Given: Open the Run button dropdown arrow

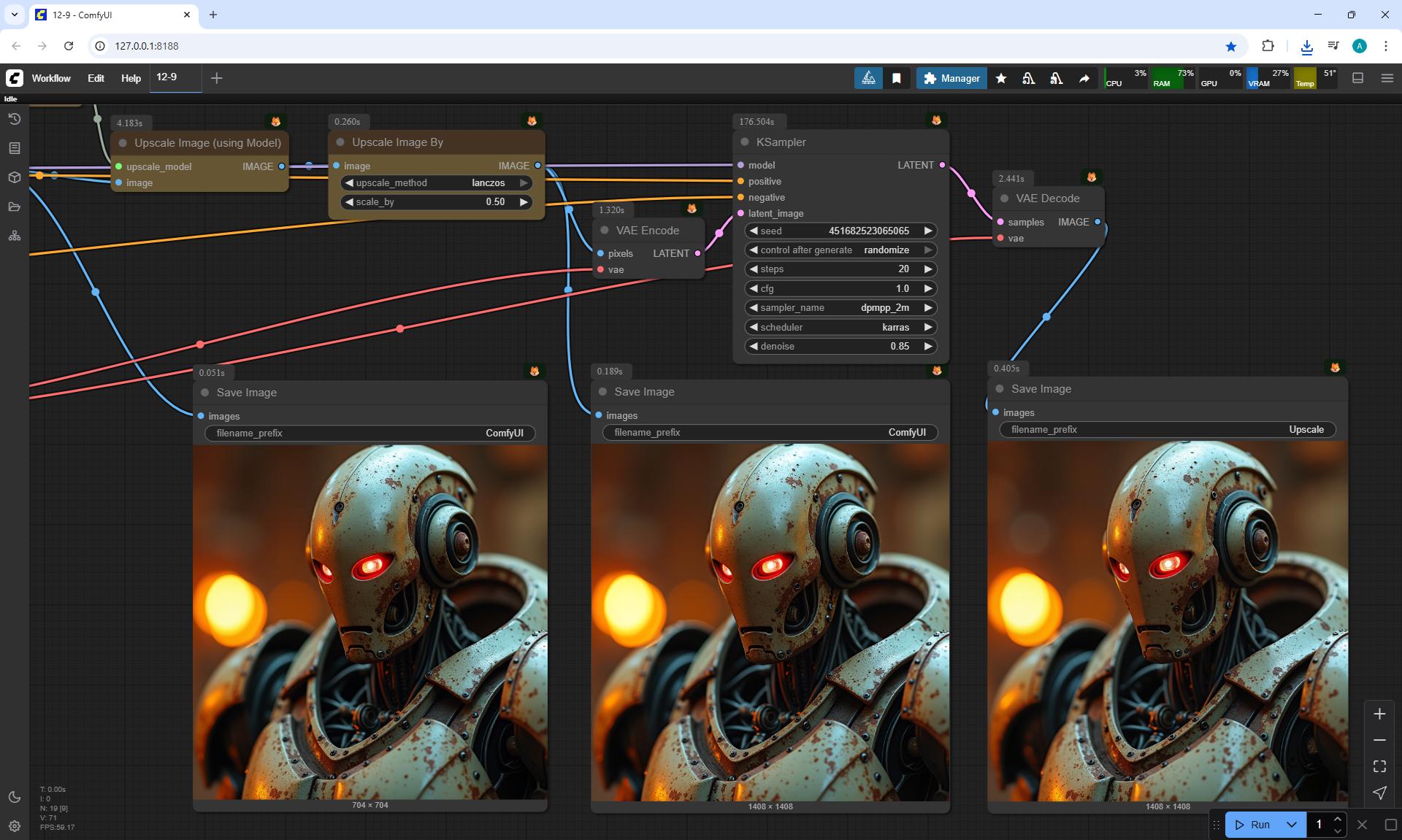Looking at the screenshot, I should [x=1291, y=825].
